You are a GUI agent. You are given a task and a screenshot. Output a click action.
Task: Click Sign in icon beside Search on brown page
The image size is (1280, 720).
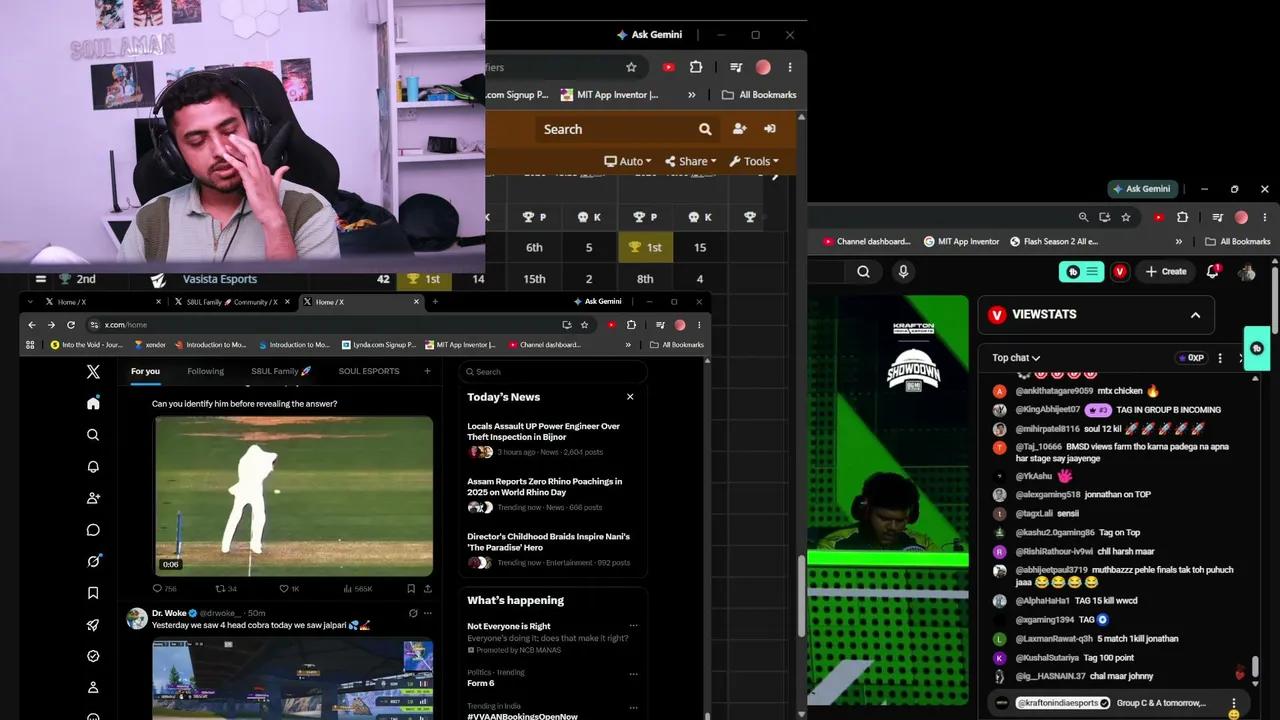click(x=770, y=129)
